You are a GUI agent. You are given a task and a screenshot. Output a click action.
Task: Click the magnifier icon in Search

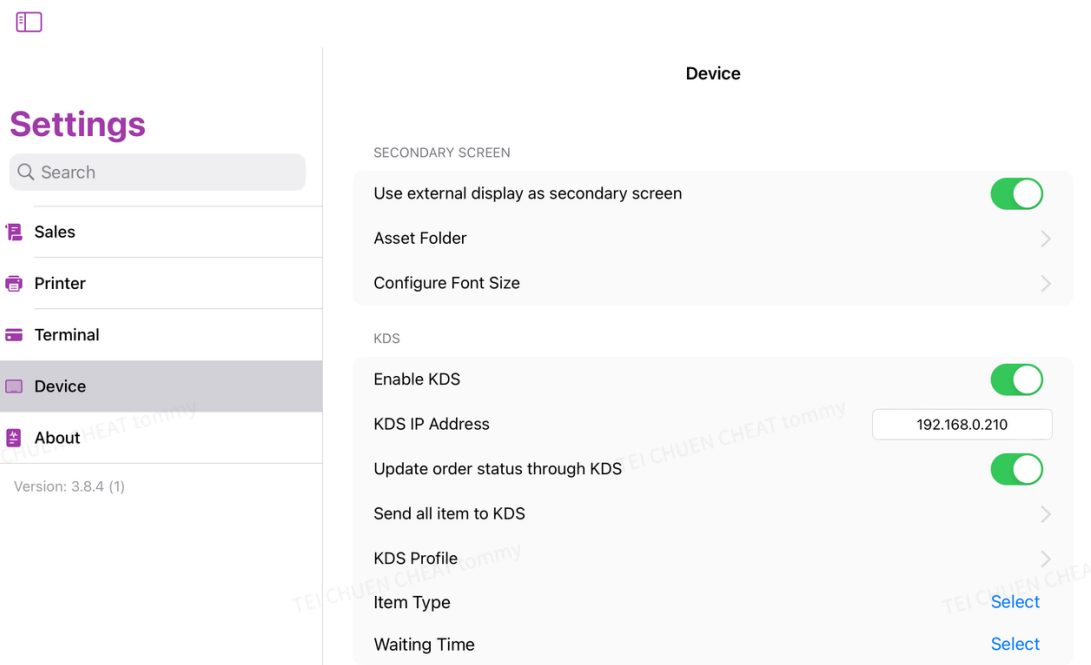26,173
